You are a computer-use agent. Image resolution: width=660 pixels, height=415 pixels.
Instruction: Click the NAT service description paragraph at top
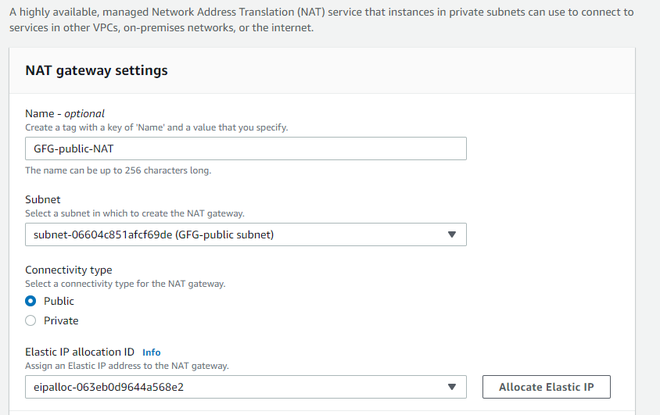coord(320,19)
